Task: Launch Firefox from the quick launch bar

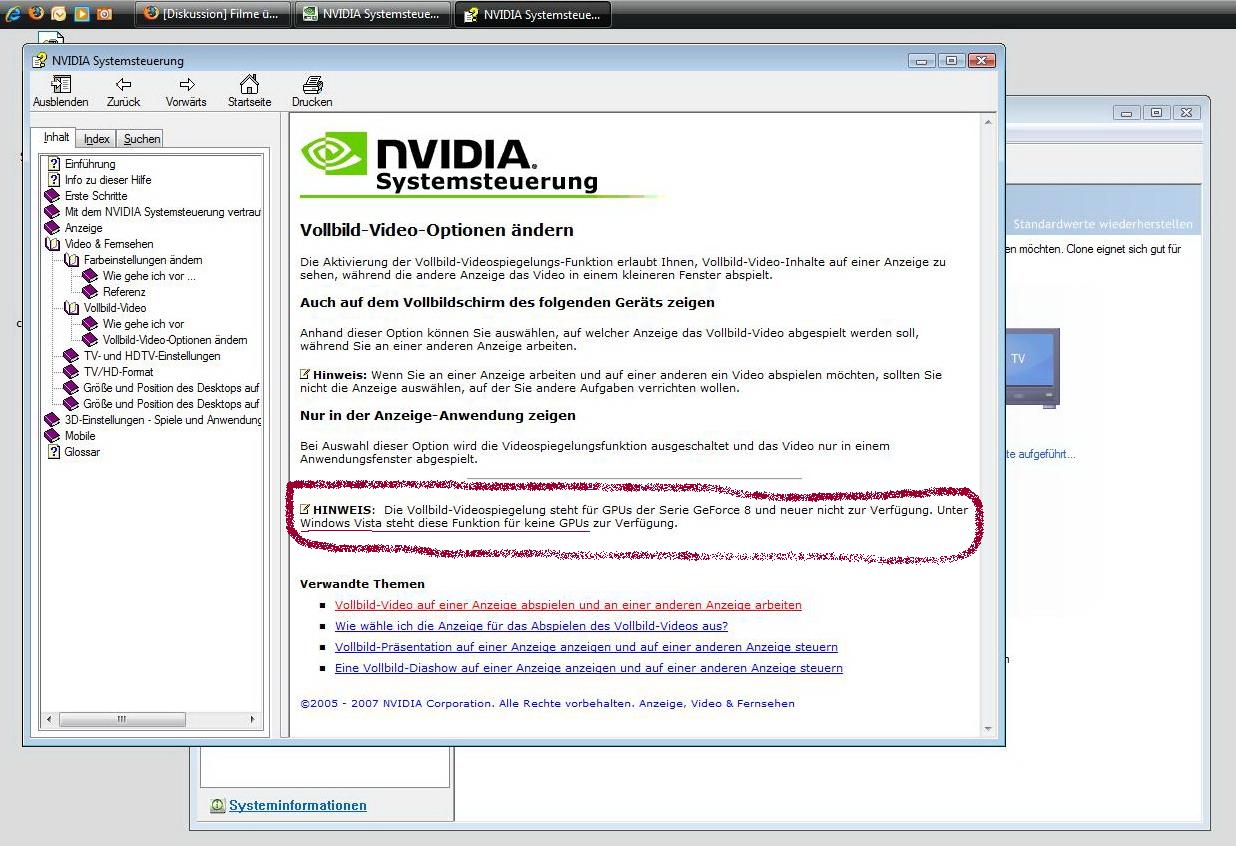Action: [37, 14]
